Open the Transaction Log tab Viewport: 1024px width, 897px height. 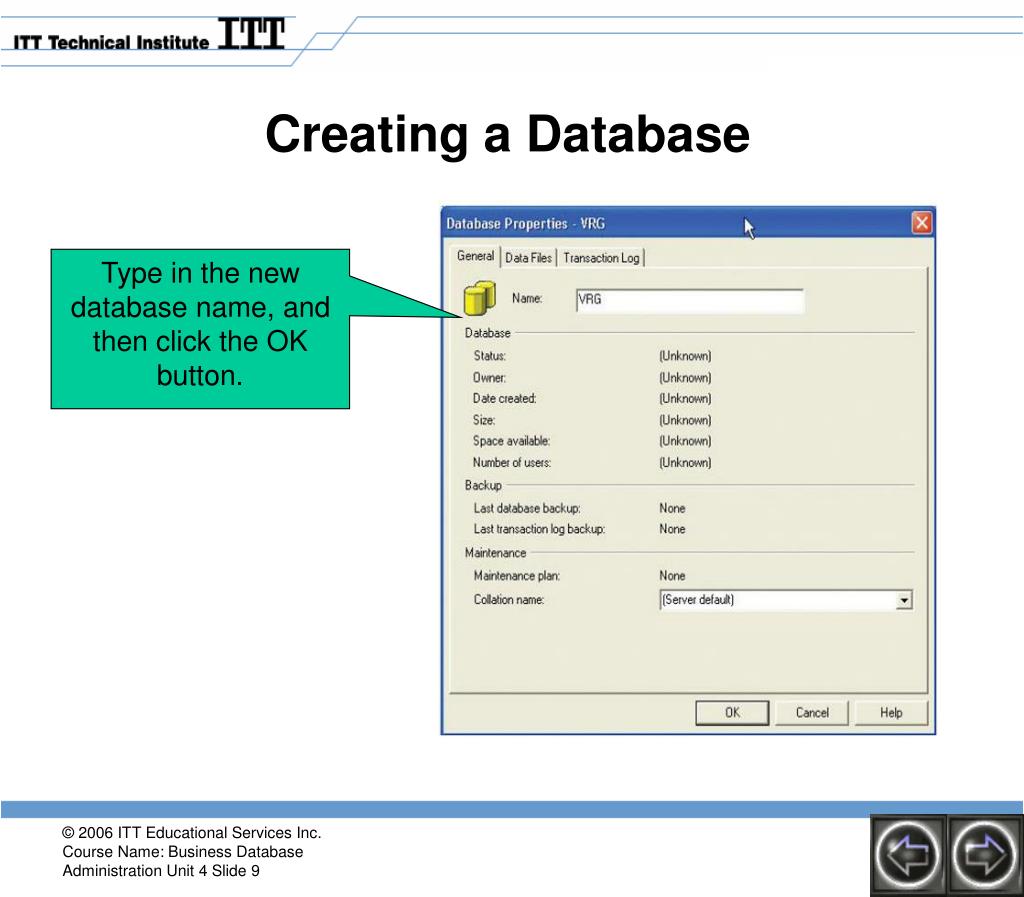(x=601, y=258)
